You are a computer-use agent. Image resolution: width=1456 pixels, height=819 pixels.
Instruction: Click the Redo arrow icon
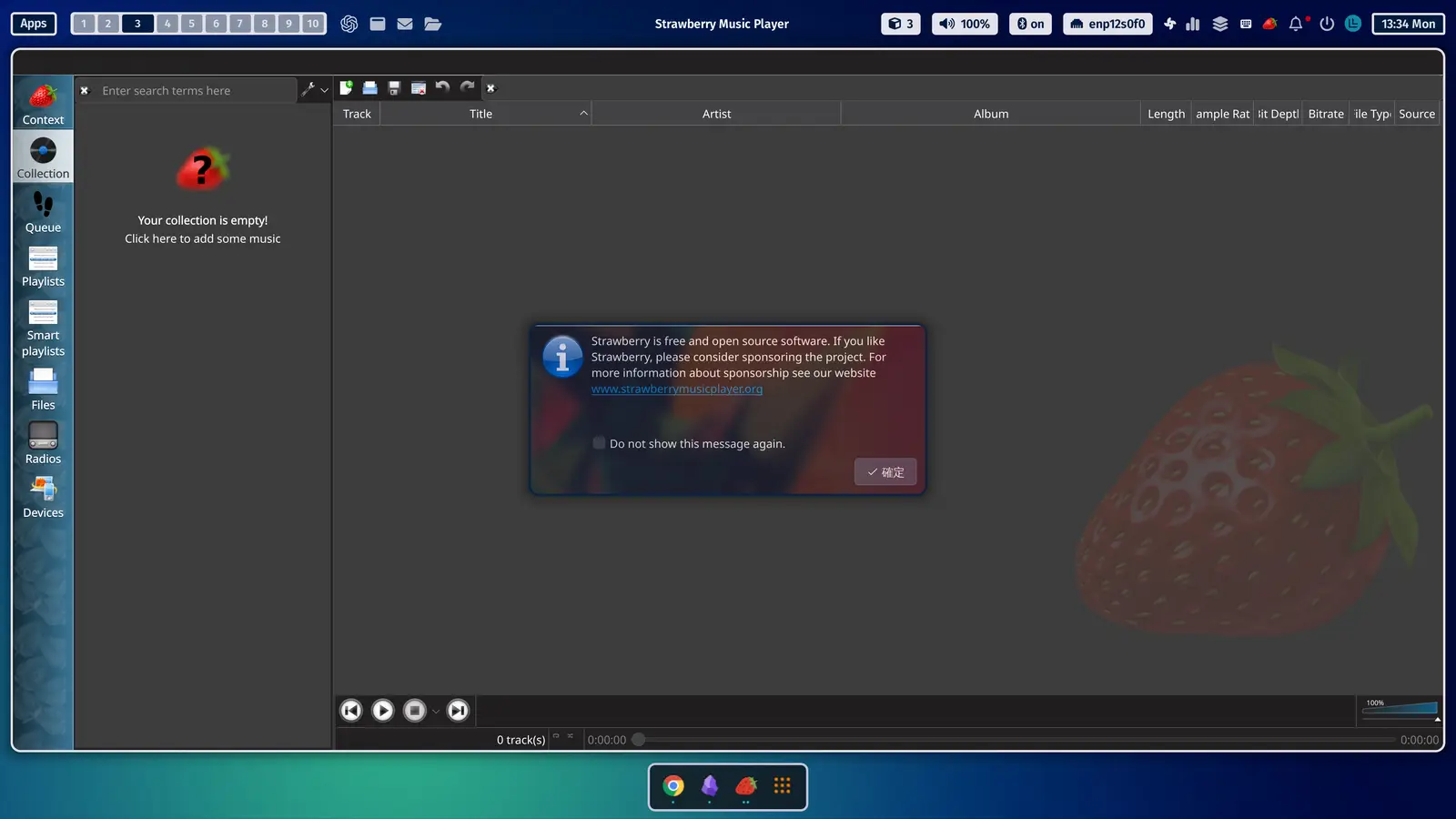[x=467, y=87]
